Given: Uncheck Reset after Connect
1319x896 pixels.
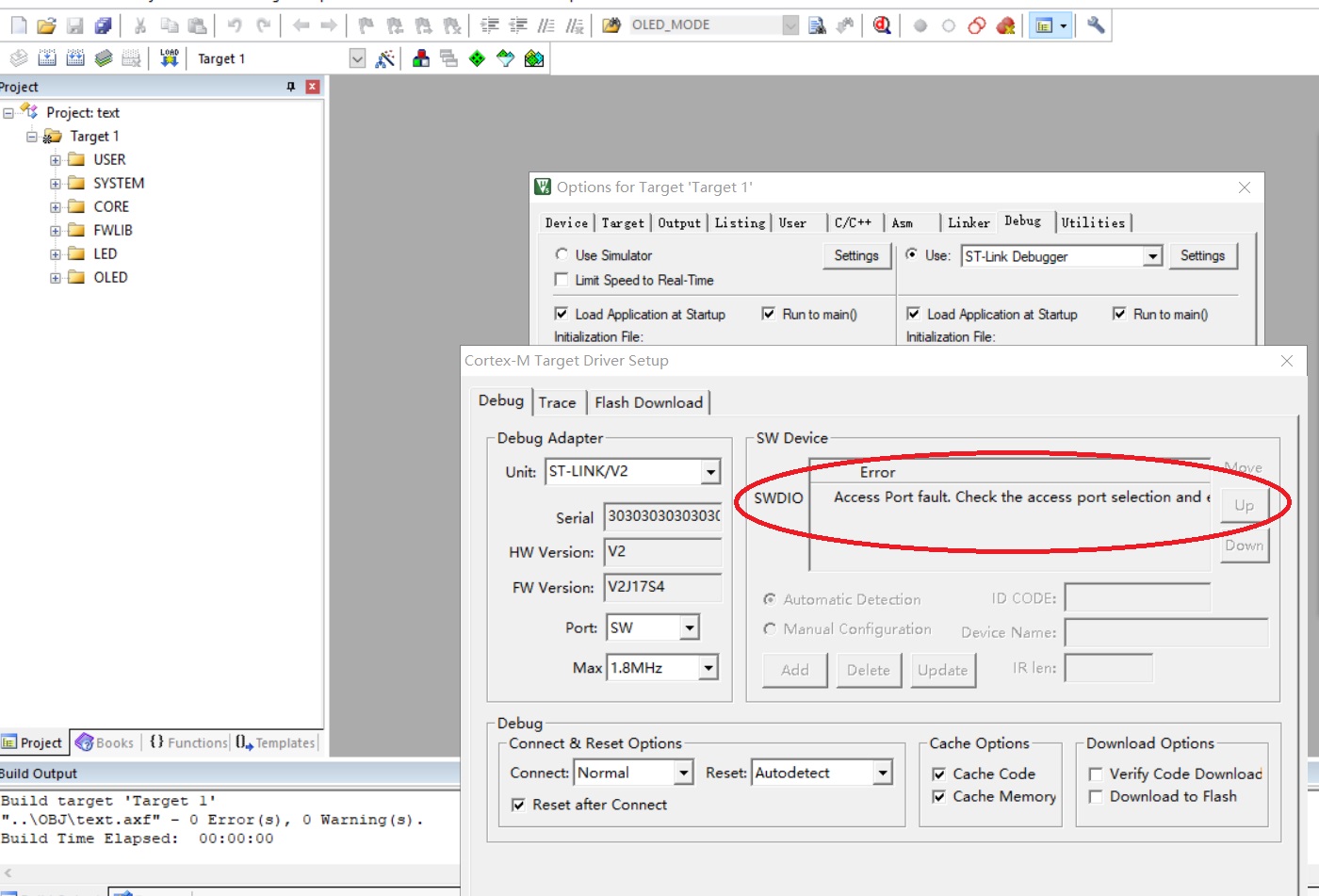Looking at the screenshot, I should [x=517, y=805].
